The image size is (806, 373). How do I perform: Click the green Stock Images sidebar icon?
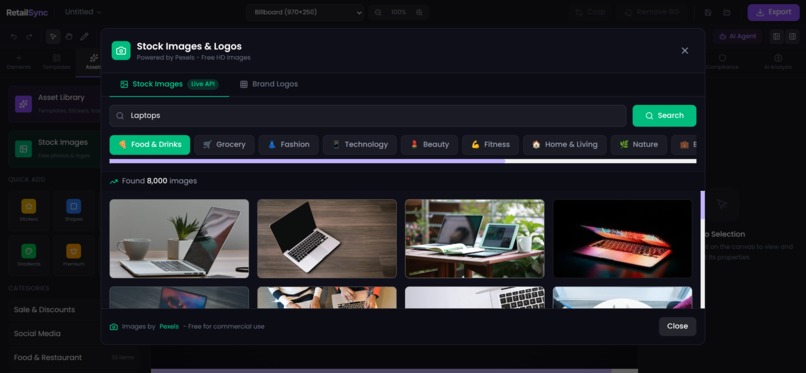[x=24, y=149]
